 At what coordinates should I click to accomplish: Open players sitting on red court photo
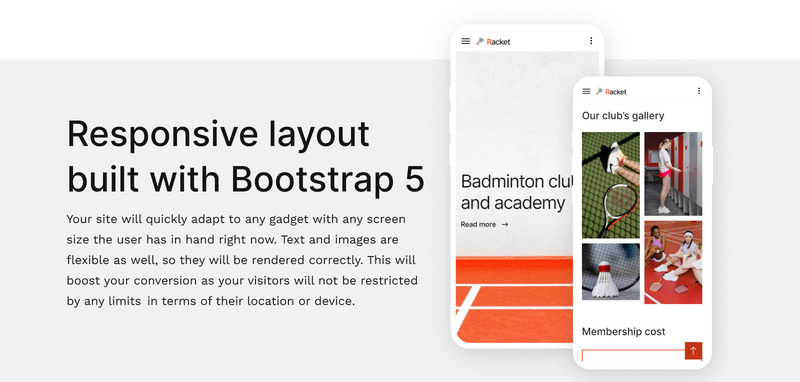click(x=673, y=262)
